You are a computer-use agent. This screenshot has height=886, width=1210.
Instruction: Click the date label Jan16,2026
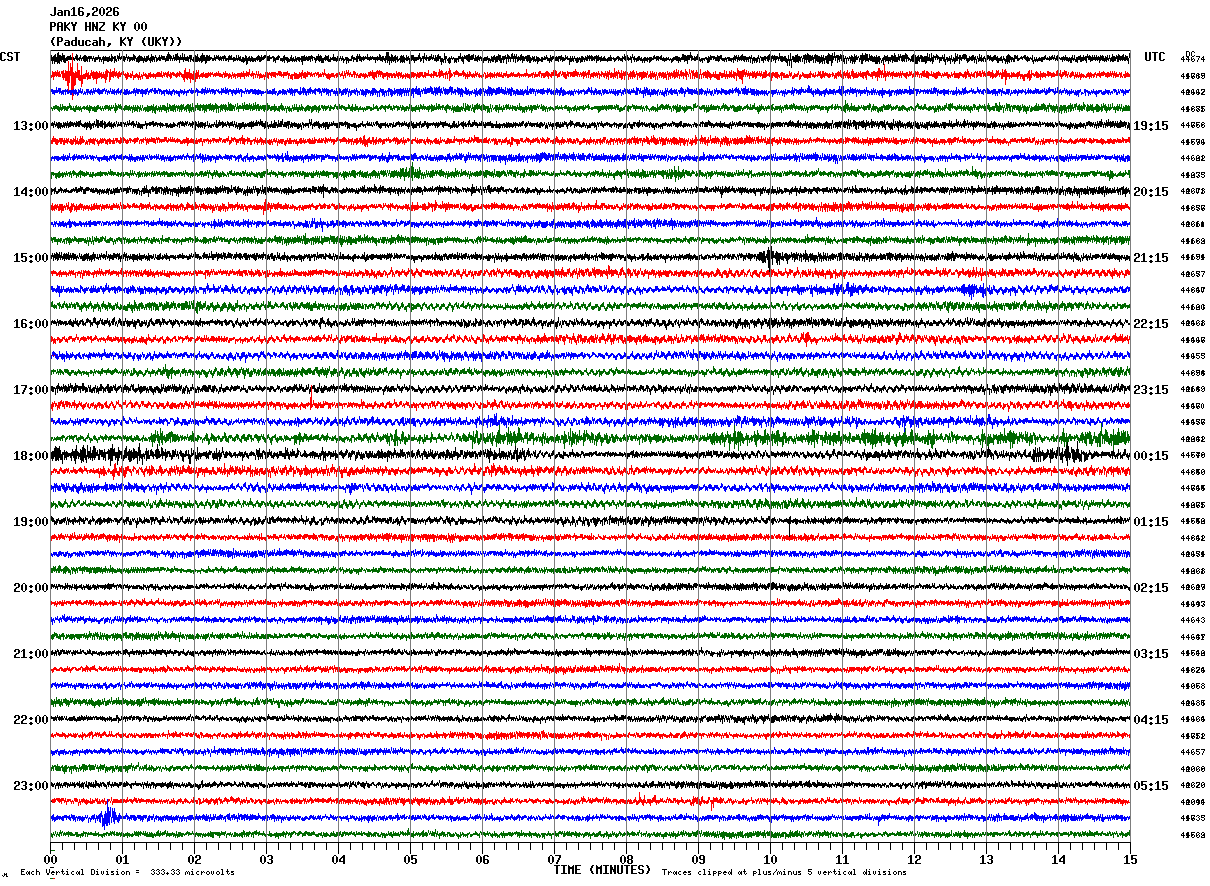(85, 12)
